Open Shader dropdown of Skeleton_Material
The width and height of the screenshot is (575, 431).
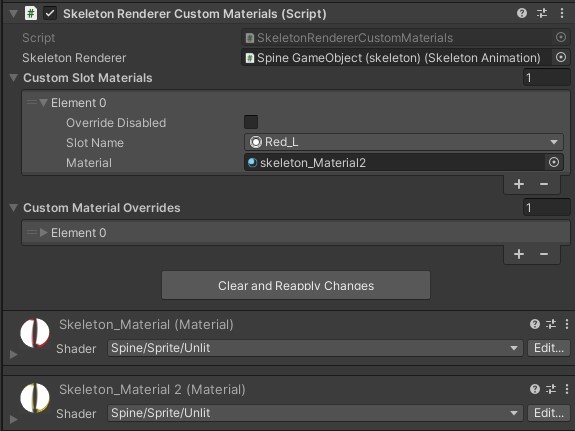coord(315,348)
